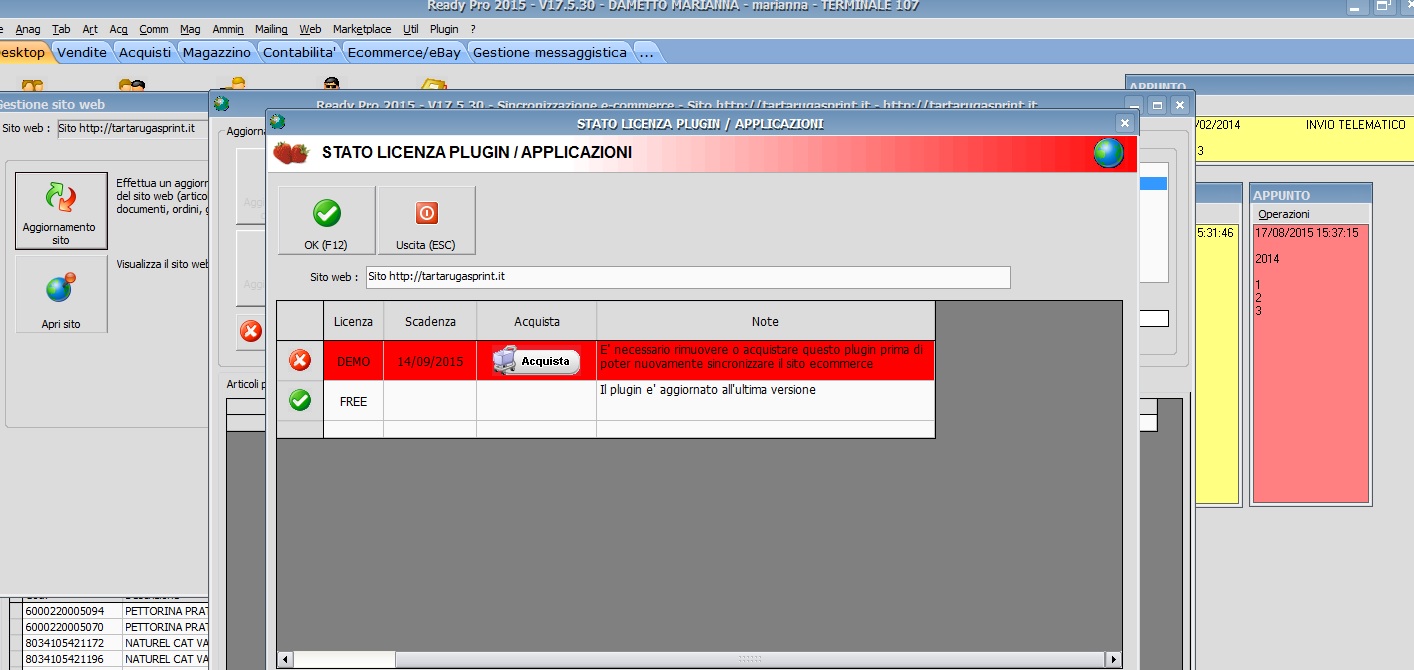Select the FREE license cell
The width and height of the screenshot is (1414, 670).
click(353, 401)
